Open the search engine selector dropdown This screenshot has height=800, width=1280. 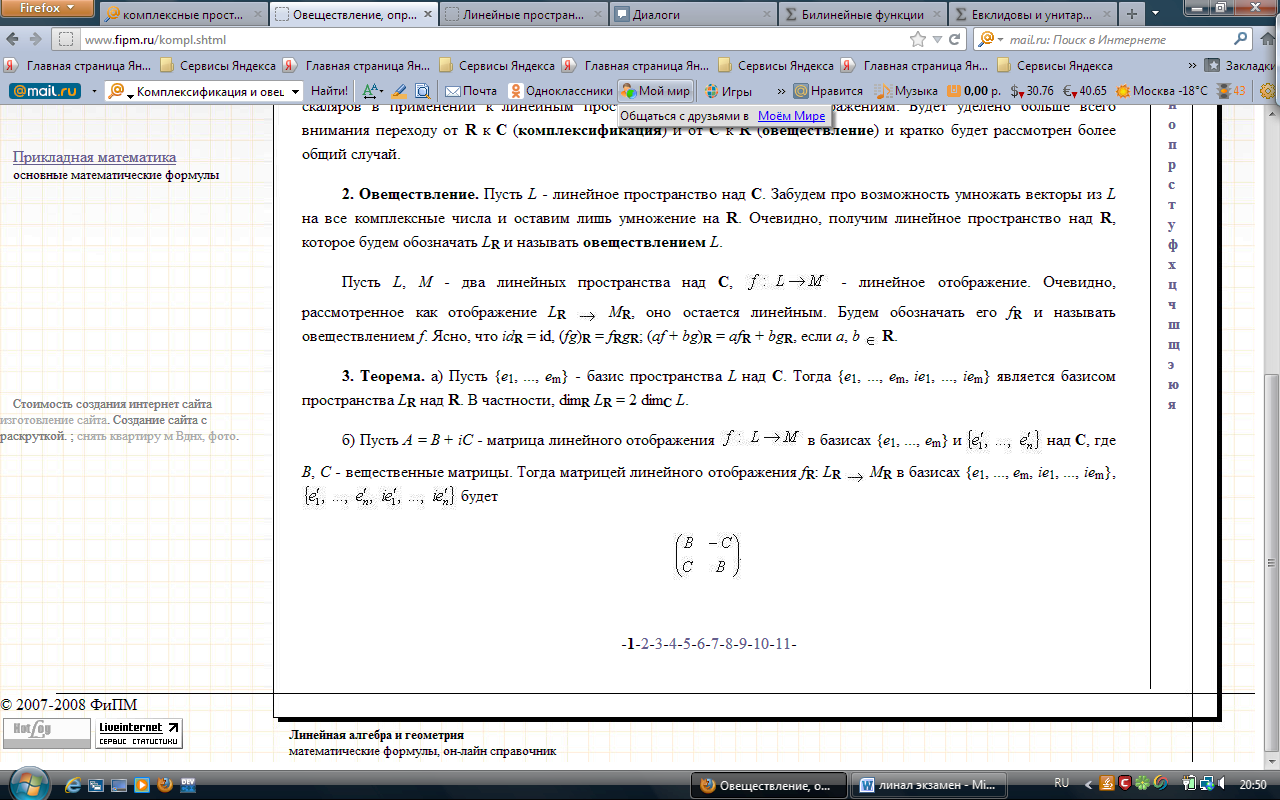coord(988,40)
